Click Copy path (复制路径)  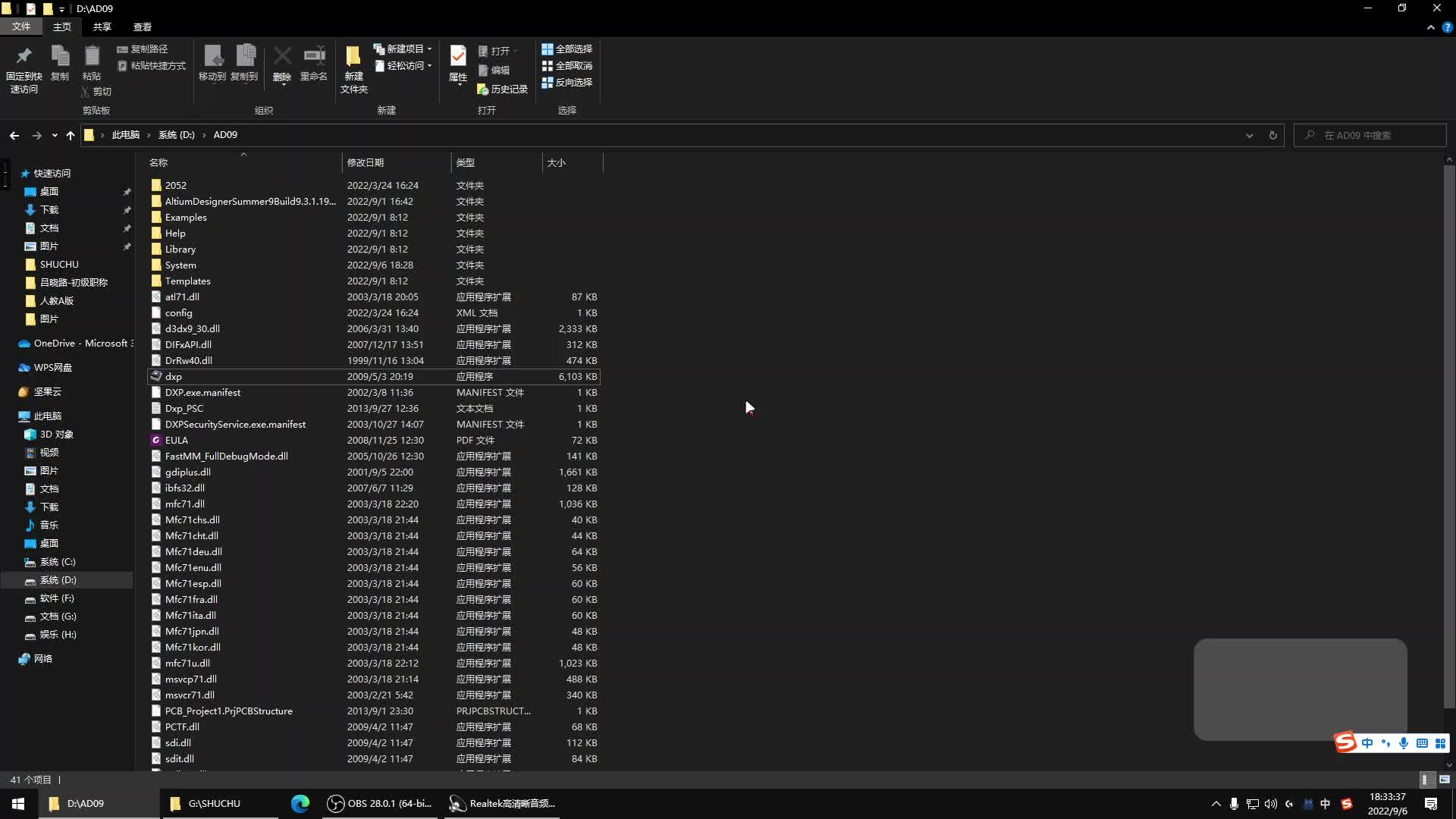pyautogui.click(x=143, y=49)
